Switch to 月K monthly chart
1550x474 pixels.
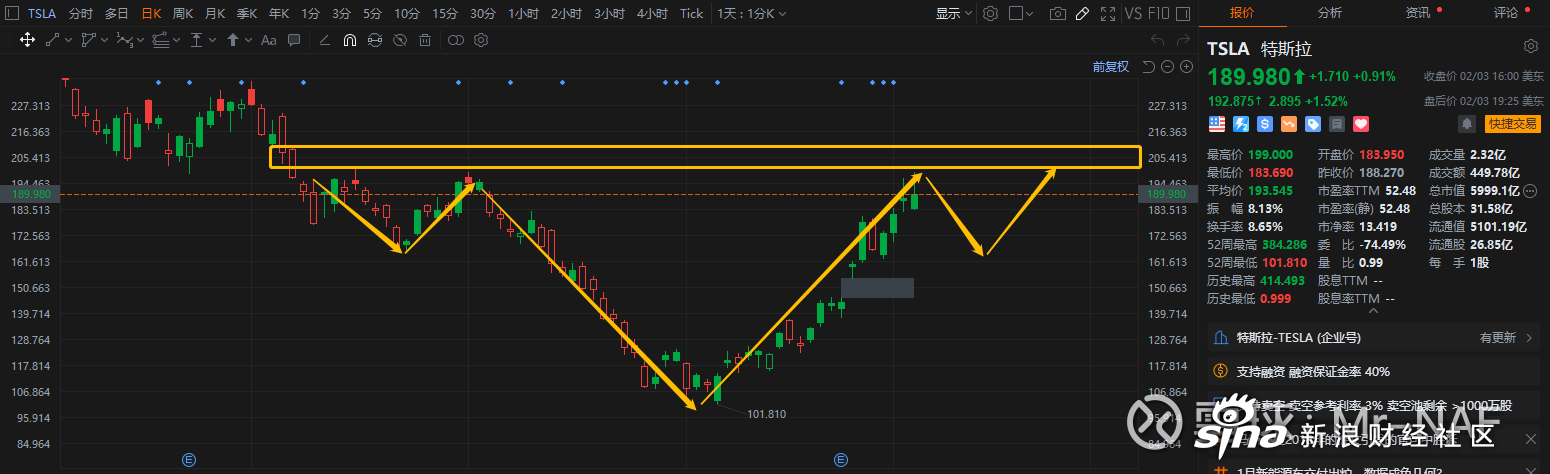(214, 13)
